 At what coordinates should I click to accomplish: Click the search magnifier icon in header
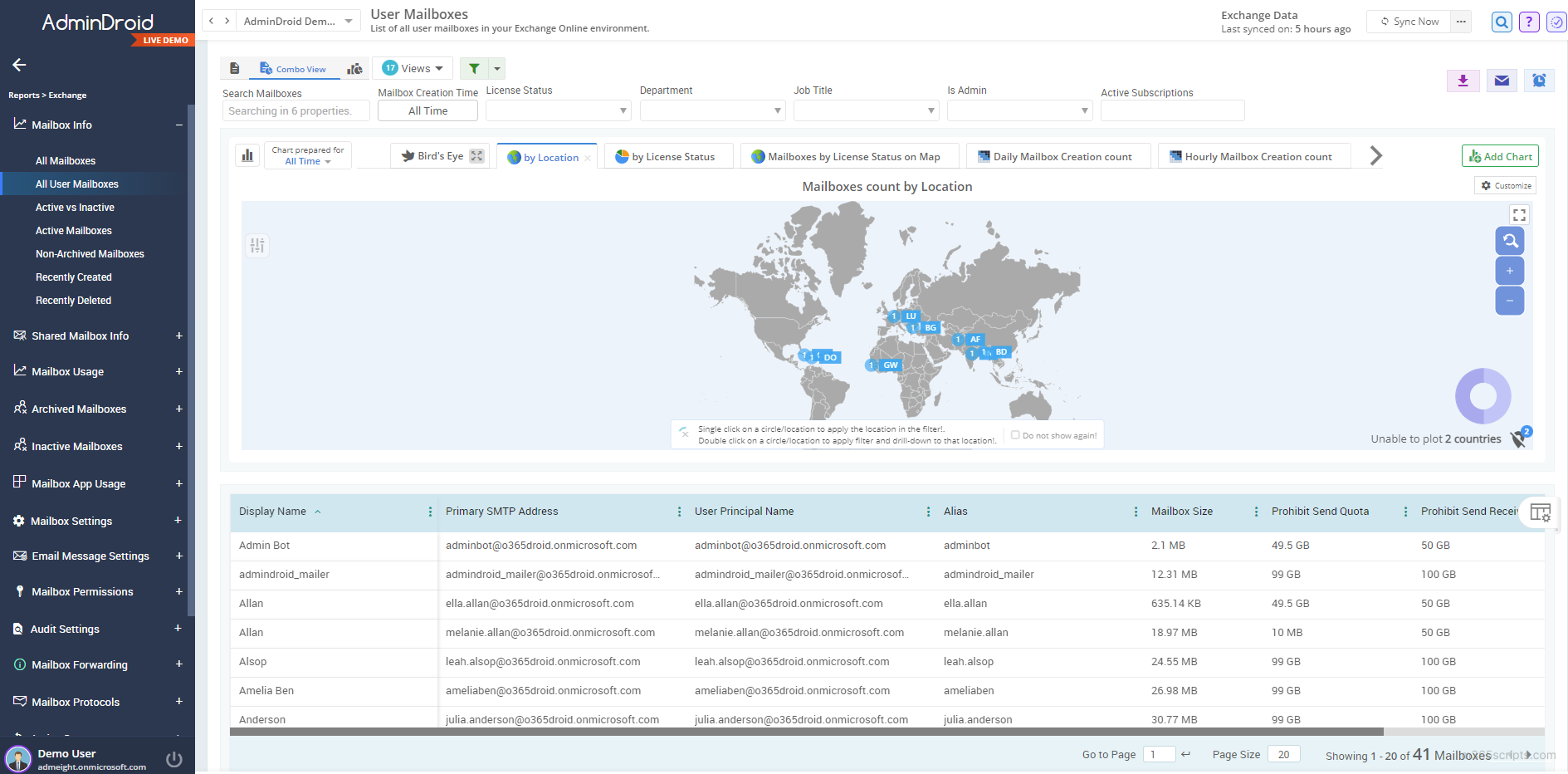tap(1502, 22)
